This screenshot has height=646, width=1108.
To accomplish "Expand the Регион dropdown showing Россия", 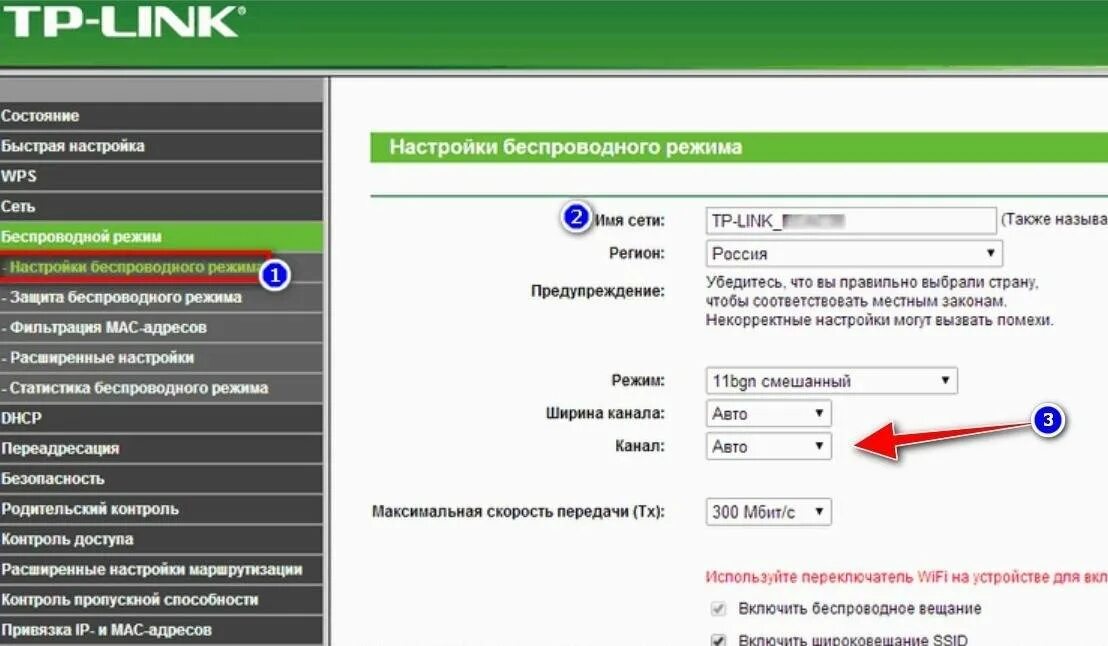I will (x=854, y=254).
